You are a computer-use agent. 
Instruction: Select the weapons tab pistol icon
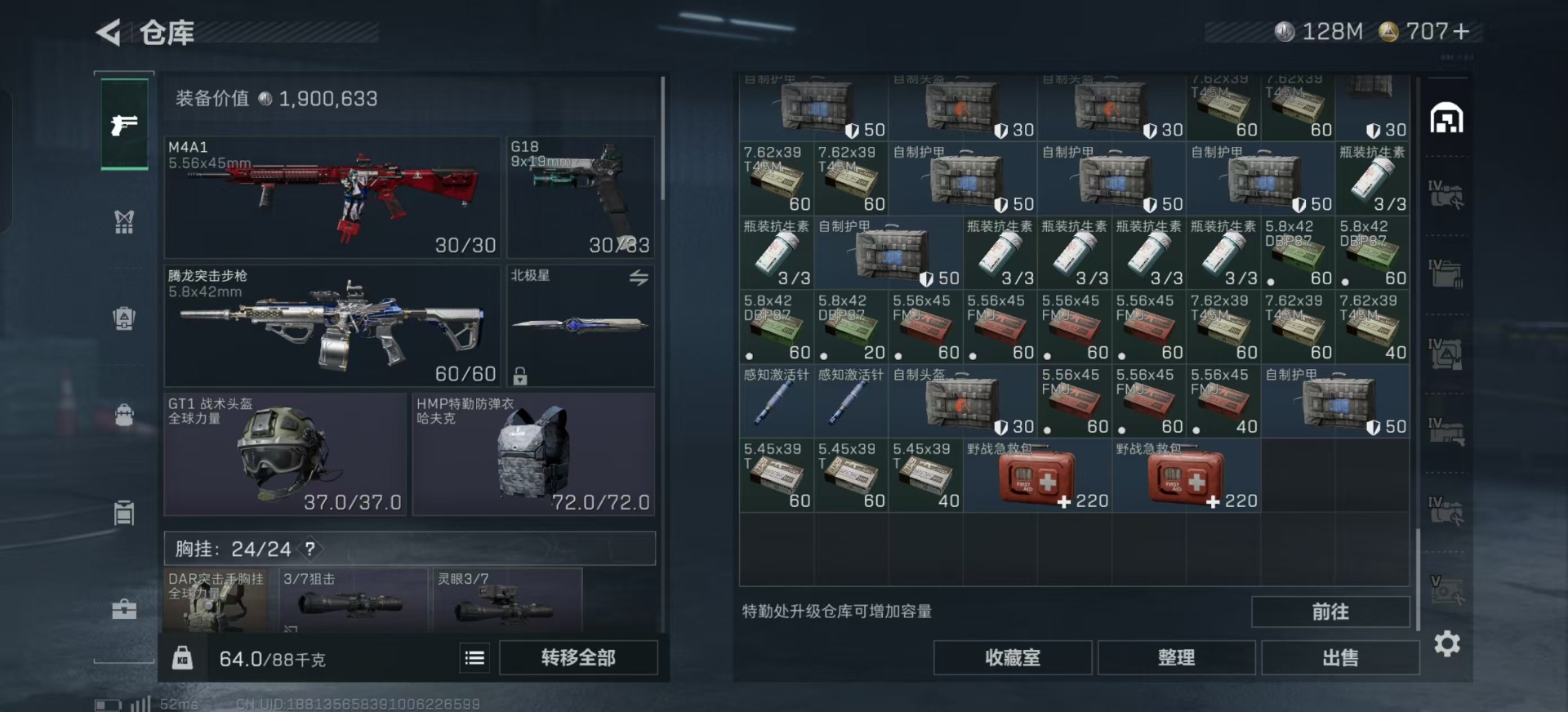[124, 124]
